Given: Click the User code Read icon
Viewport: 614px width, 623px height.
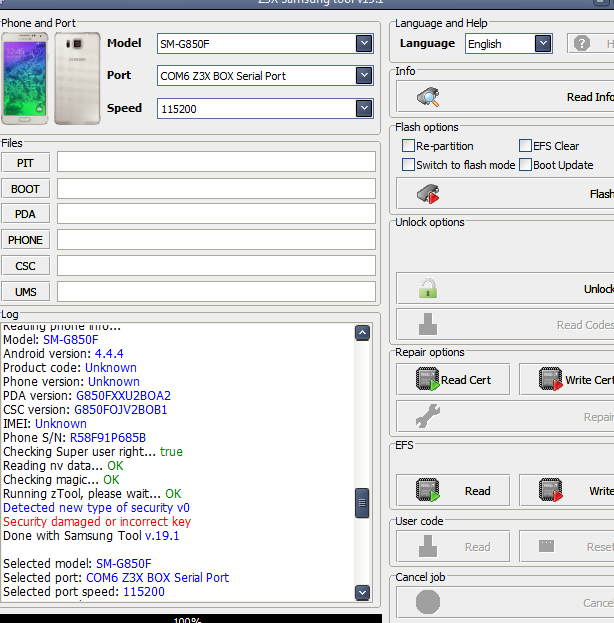Looking at the screenshot, I should (x=428, y=546).
